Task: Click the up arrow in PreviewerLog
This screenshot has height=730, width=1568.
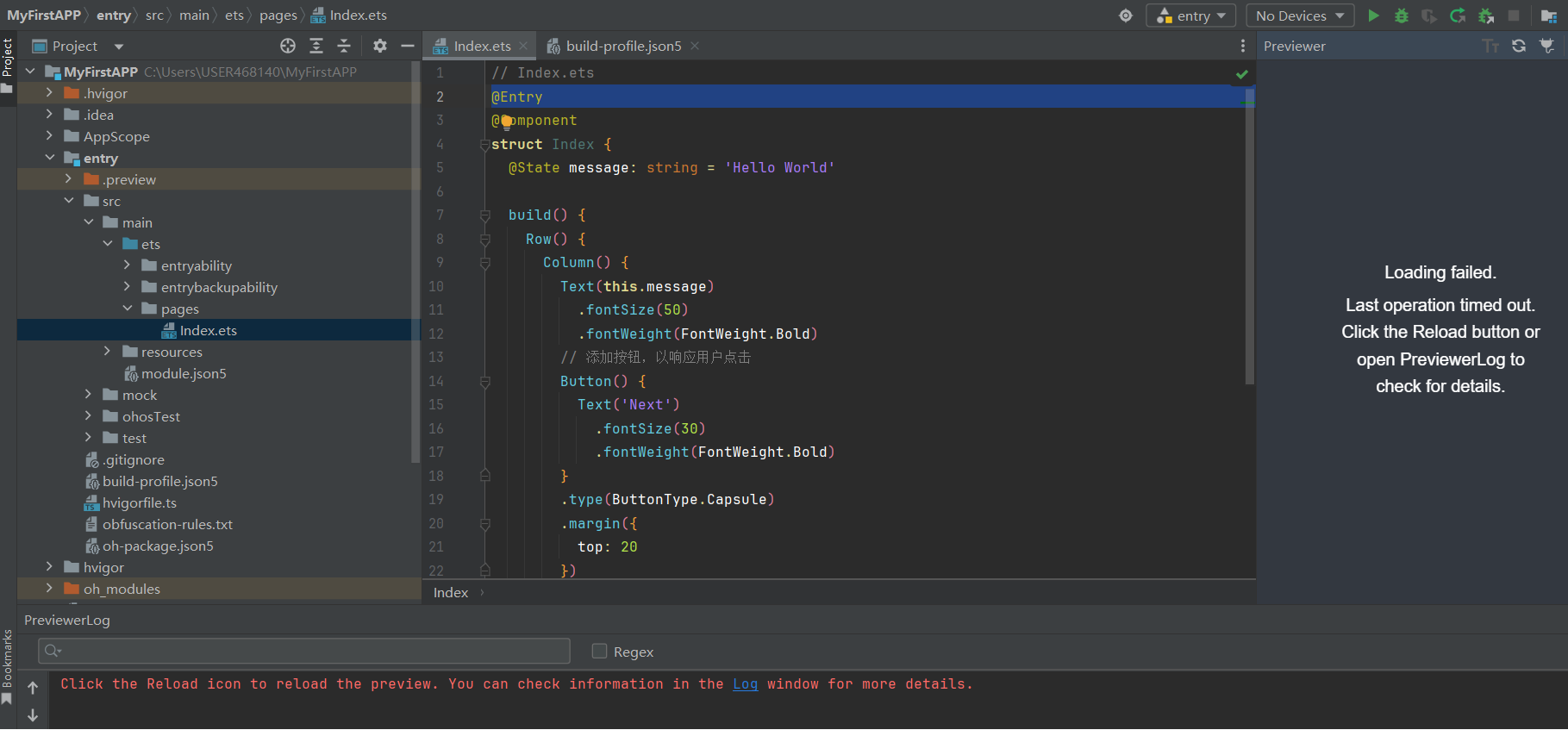Action: tap(33, 688)
